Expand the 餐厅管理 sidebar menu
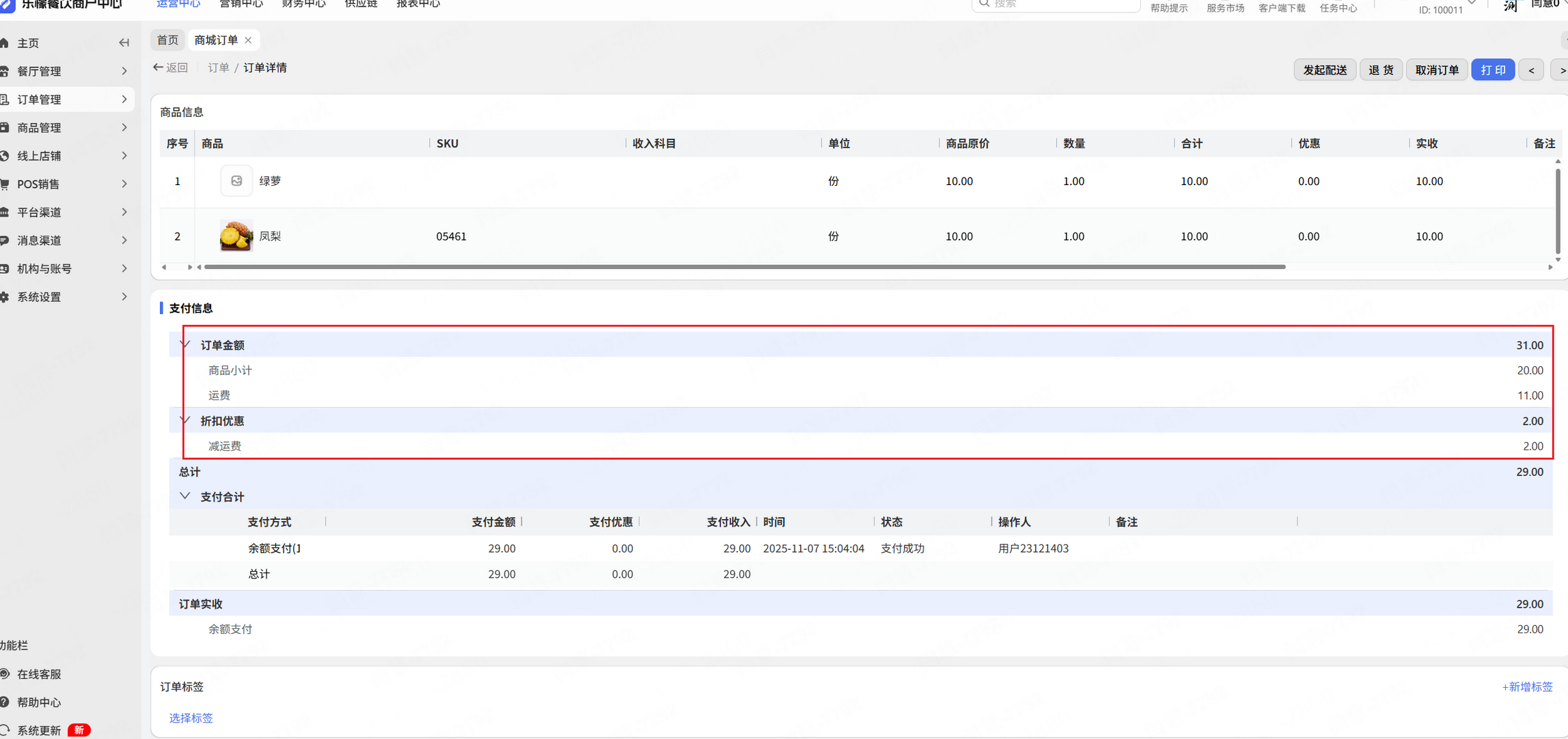The width and height of the screenshot is (1568, 739). (124, 71)
